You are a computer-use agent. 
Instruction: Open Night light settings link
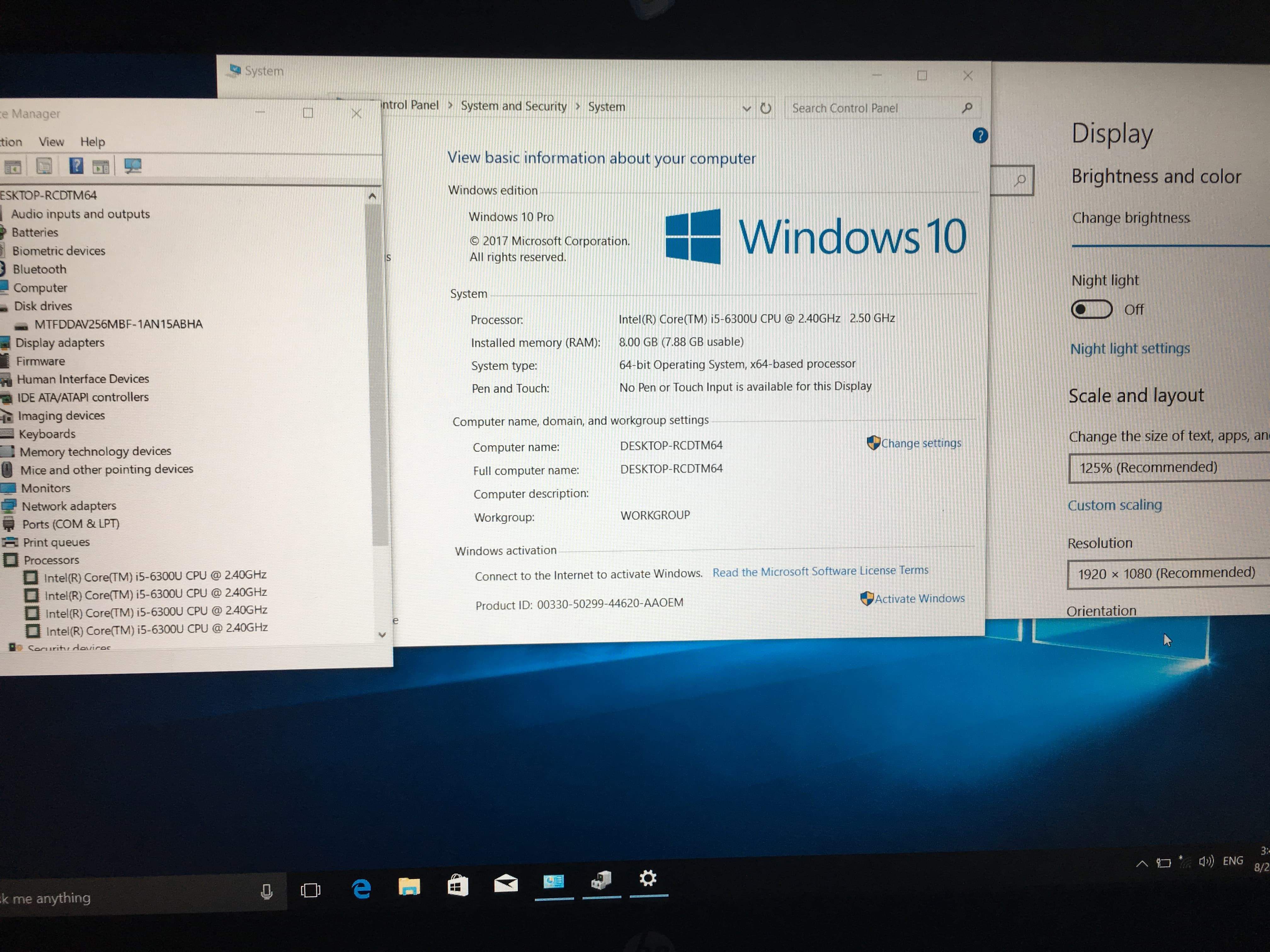coord(1130,348)
